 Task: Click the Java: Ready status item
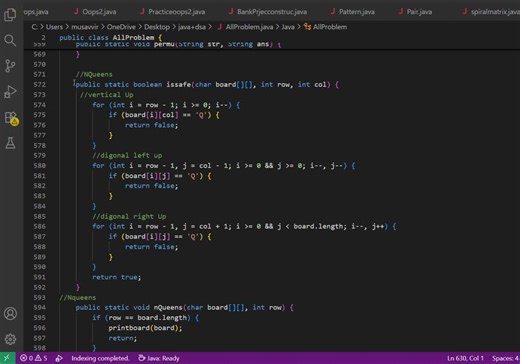coord(159,358)
